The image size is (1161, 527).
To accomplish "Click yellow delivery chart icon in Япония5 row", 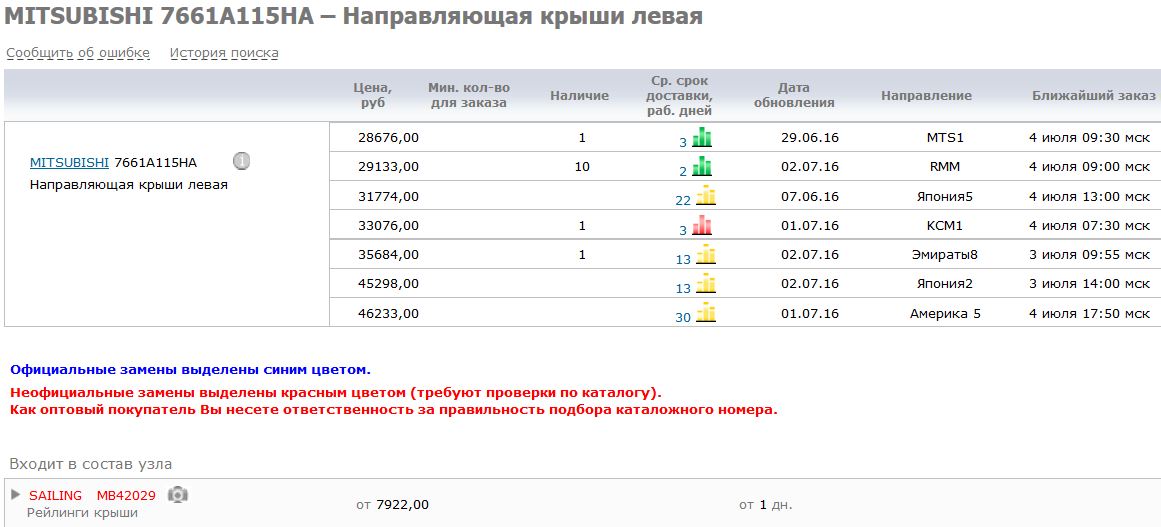I will pyautogui.click(x=706, y=196).
